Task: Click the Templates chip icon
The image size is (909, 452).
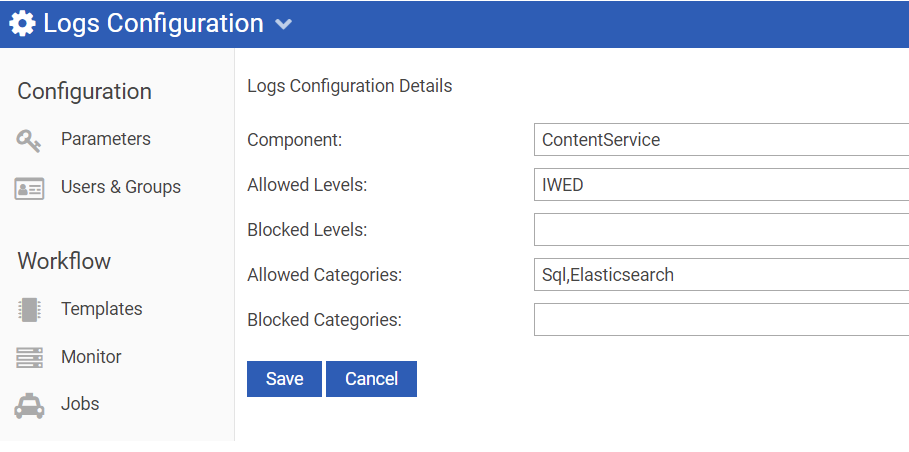Action: click(x=29, y=310)
